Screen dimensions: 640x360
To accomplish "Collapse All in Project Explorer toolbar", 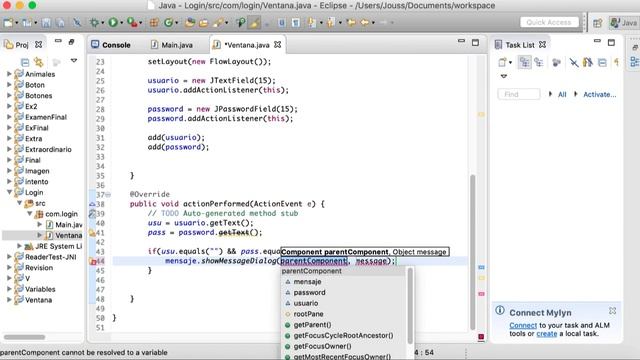I will (x=25, y=62).
